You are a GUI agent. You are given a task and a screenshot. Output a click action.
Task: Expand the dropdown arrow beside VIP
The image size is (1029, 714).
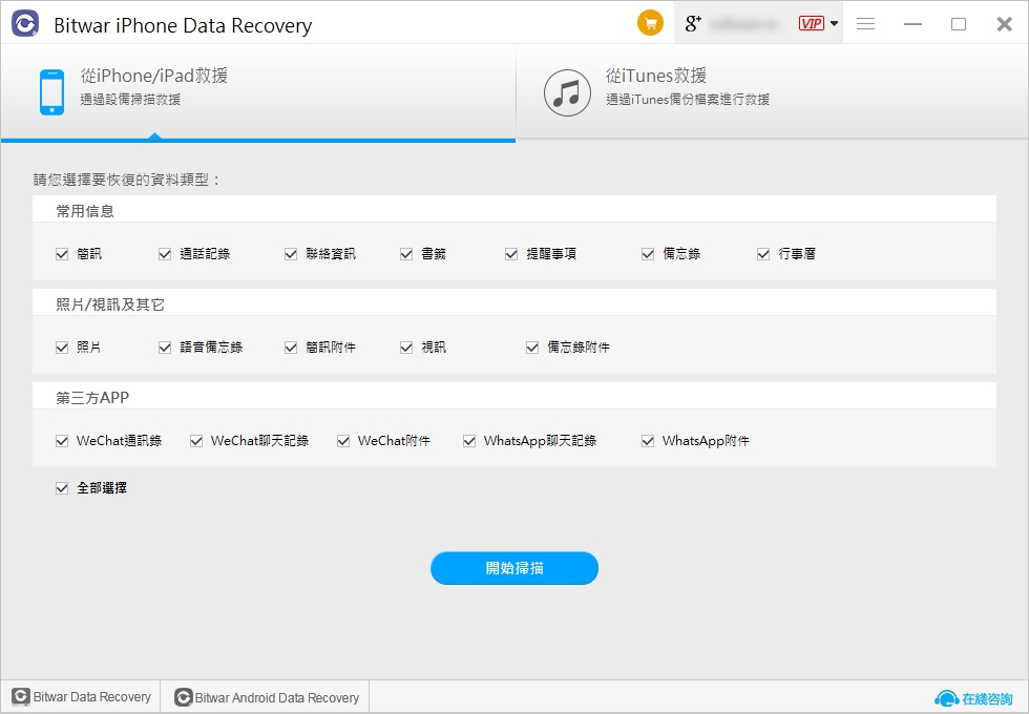[x=834, y=24]
